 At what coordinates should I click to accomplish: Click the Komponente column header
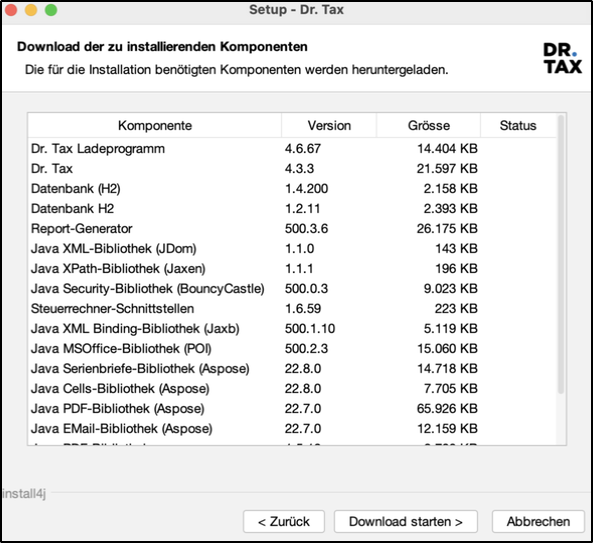(155, 126)
